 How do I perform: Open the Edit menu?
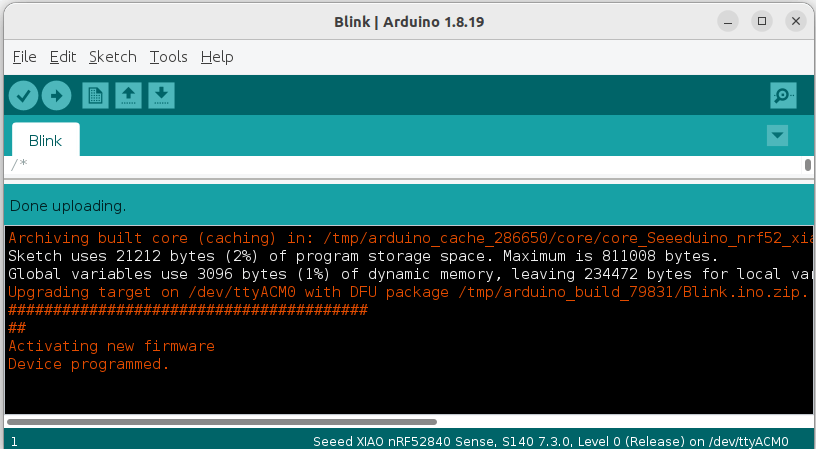[x=62, y=57]
